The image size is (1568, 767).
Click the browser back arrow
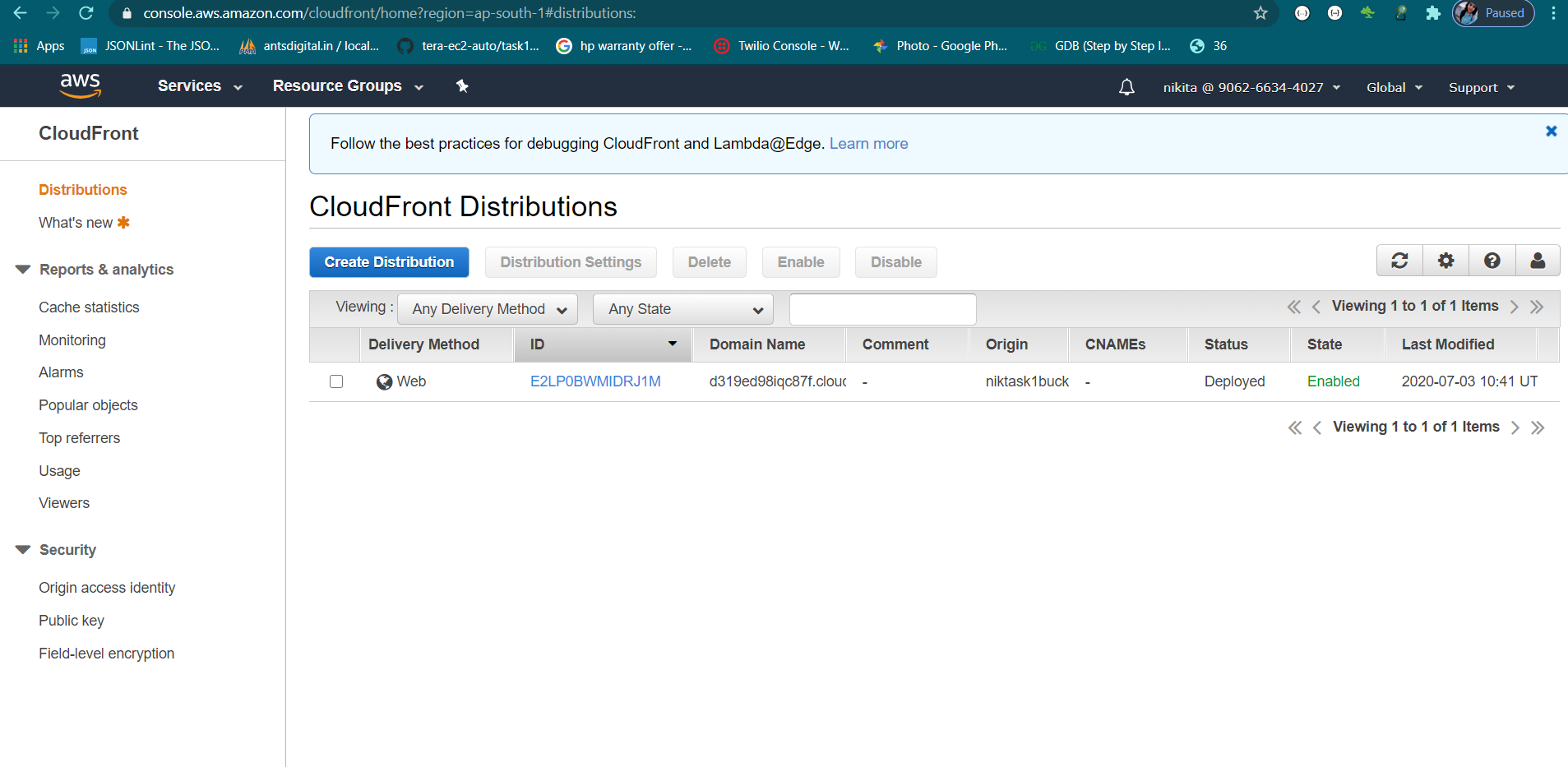click(x=21, y=13)
